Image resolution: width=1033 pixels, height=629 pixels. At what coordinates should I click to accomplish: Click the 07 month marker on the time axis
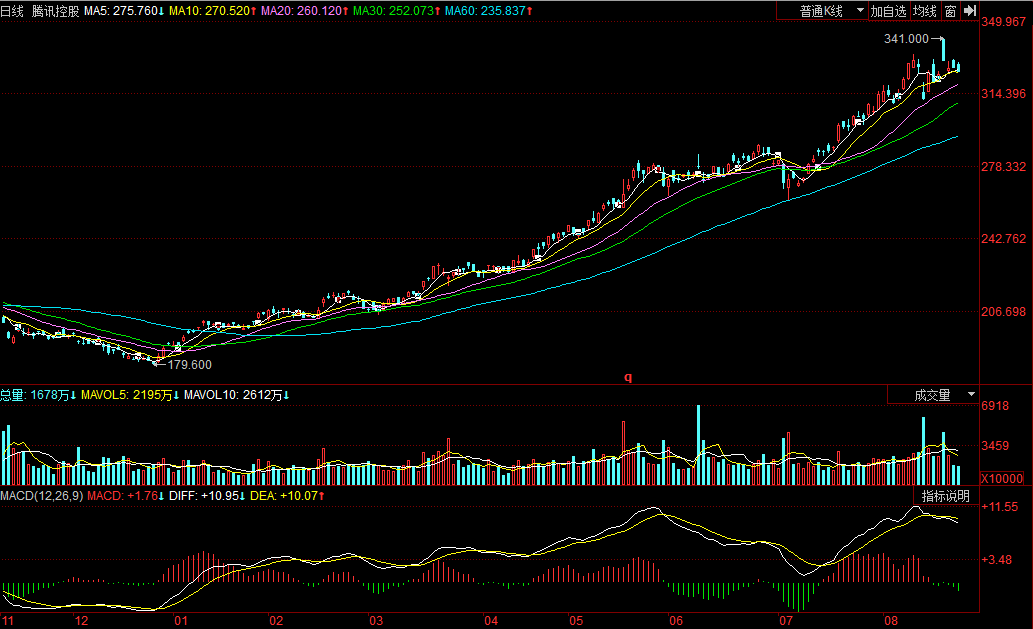tap(786, 620)
